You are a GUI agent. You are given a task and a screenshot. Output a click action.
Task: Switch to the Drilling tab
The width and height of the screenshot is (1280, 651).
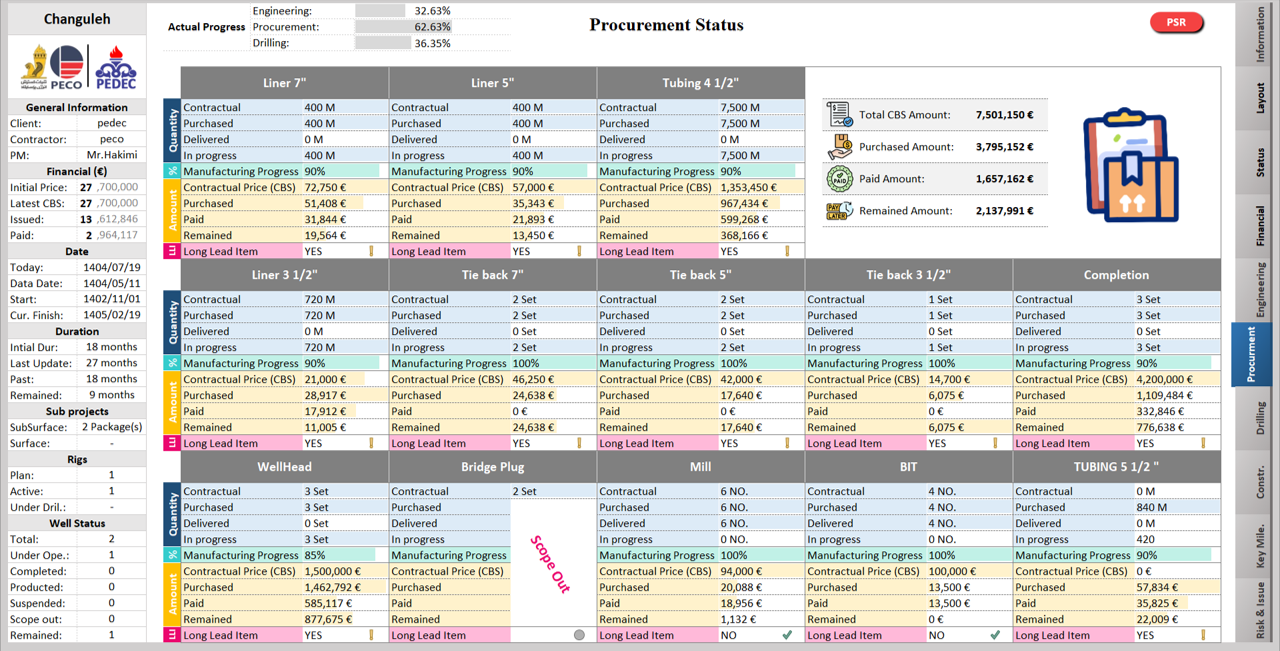tap(1260, 418)
